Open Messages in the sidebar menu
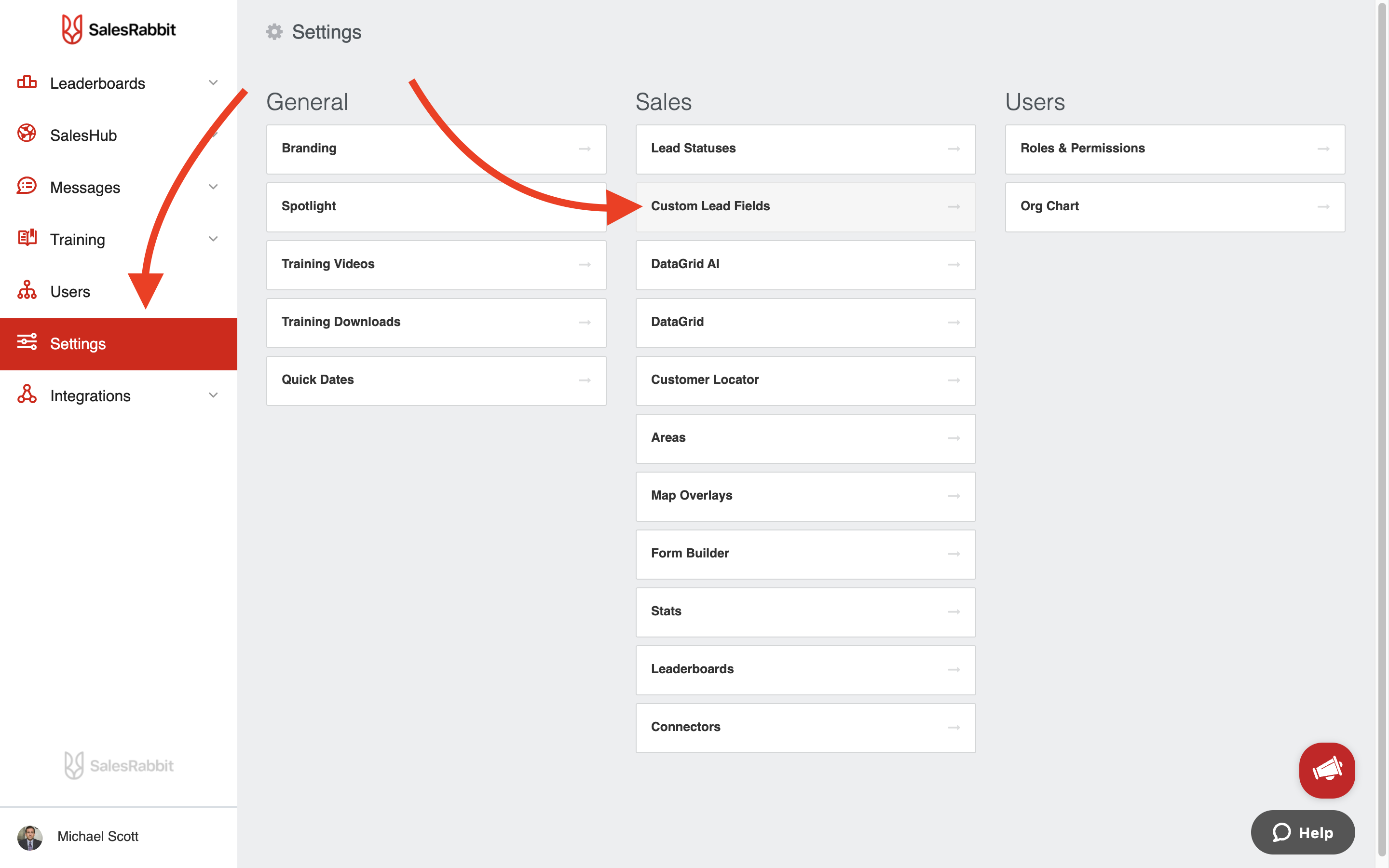 [x=118, y=188]
